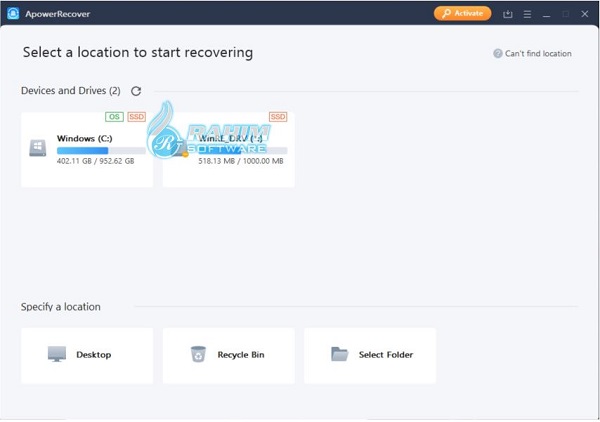Open the hamburger menu icon

point(527,14)
